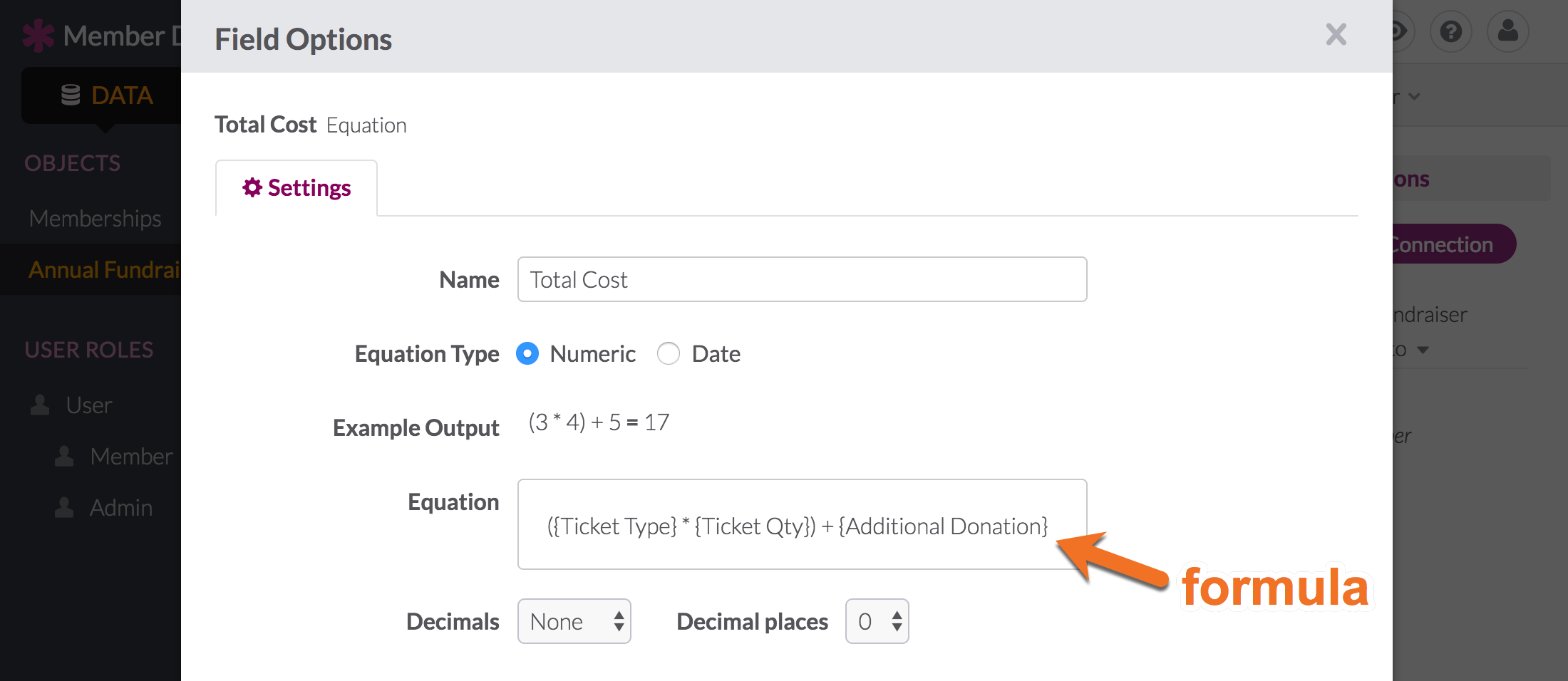Screen dimensions: 1568x681
Task: Open the DATA section tab
Action: 107,95
